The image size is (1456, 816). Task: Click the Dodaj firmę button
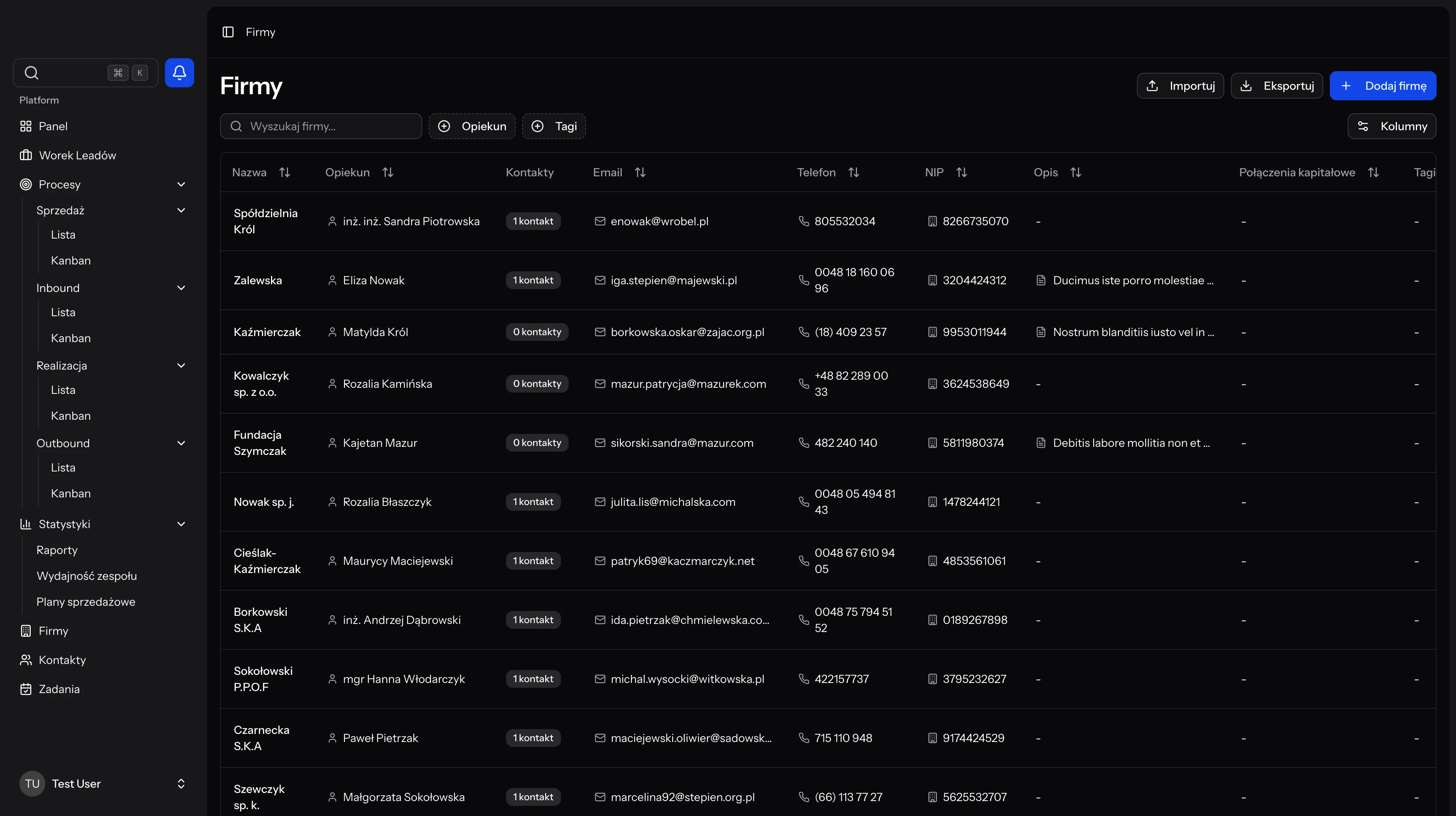click(1382, 86)
